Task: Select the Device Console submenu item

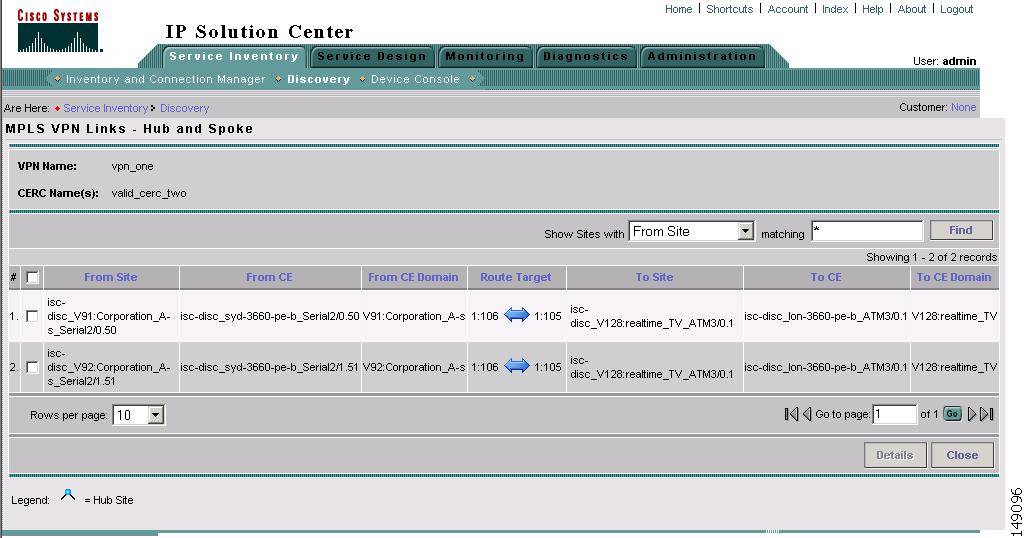Action: pyautogui.click(x=415, y=79)
